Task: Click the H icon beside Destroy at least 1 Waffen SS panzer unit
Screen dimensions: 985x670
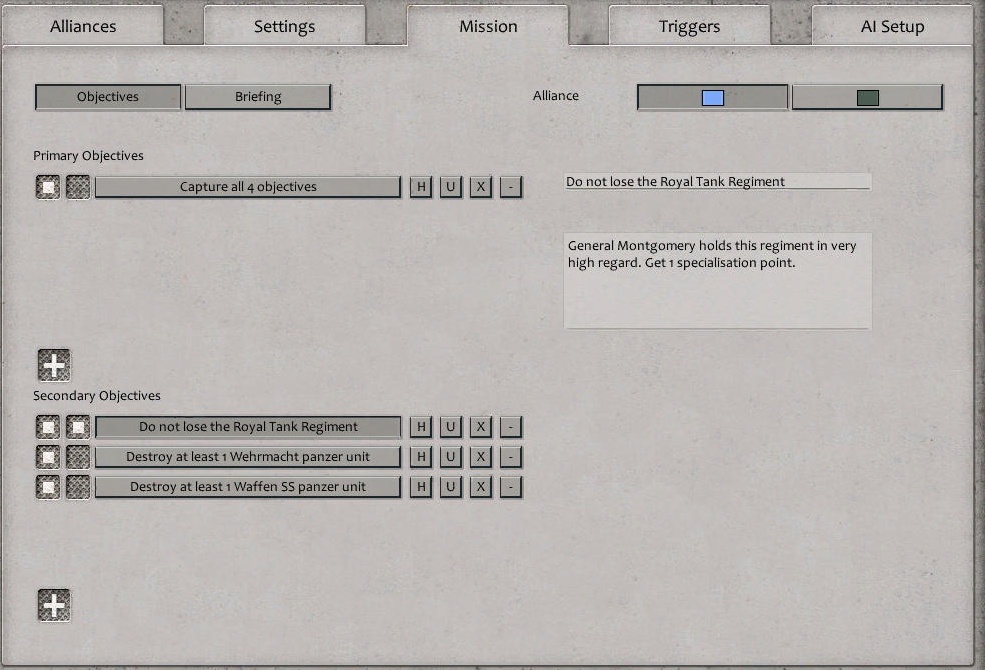Action: [x=420, y=487]
